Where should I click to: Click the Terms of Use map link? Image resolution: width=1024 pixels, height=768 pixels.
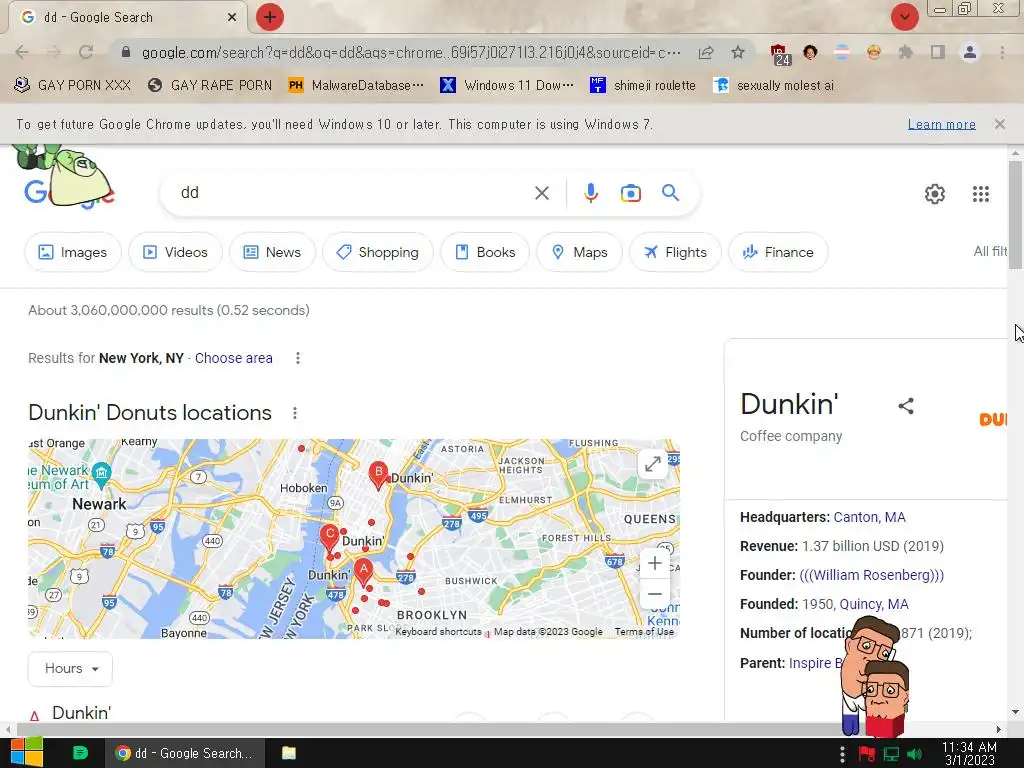tap(644, 632)
